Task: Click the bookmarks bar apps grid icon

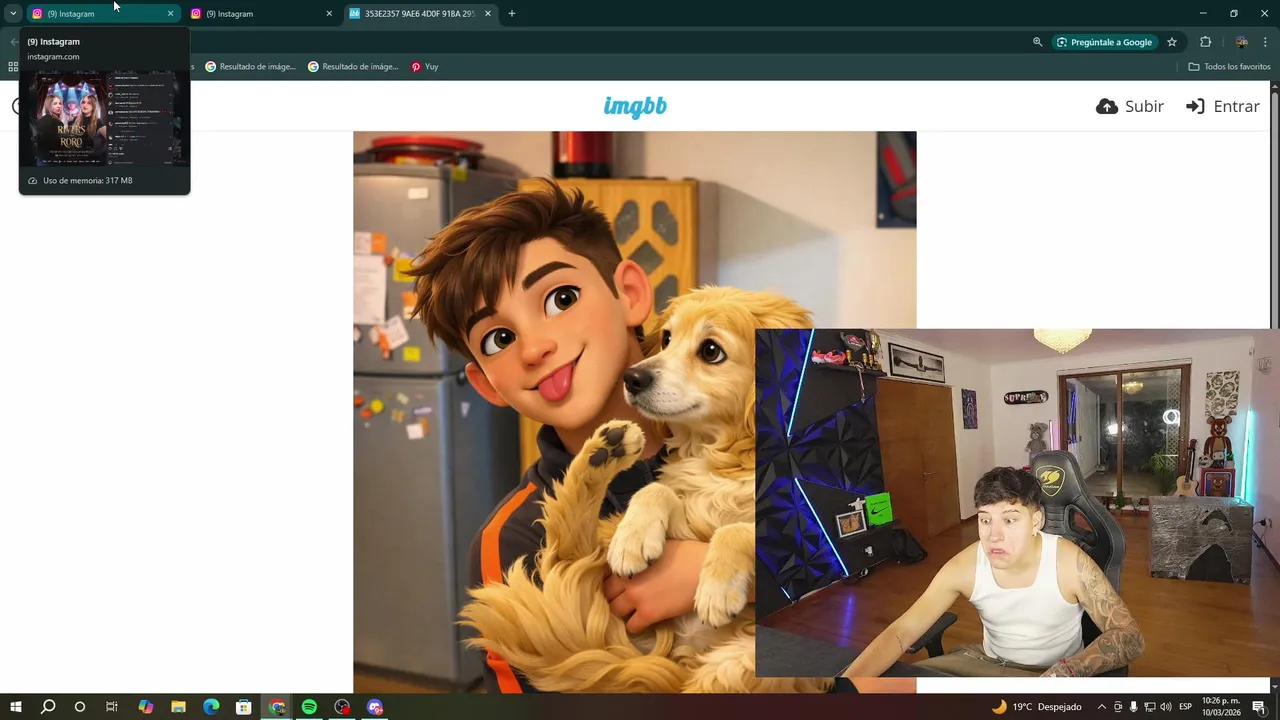Action: (13, 67)
